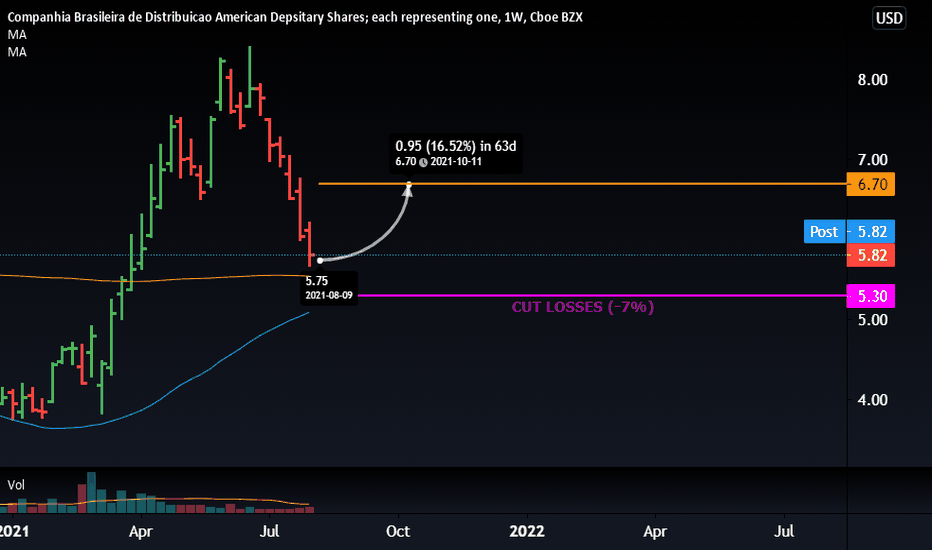
Task: Click the 5.75 2021-08-09 start point label
Action: tap(329, 288)
